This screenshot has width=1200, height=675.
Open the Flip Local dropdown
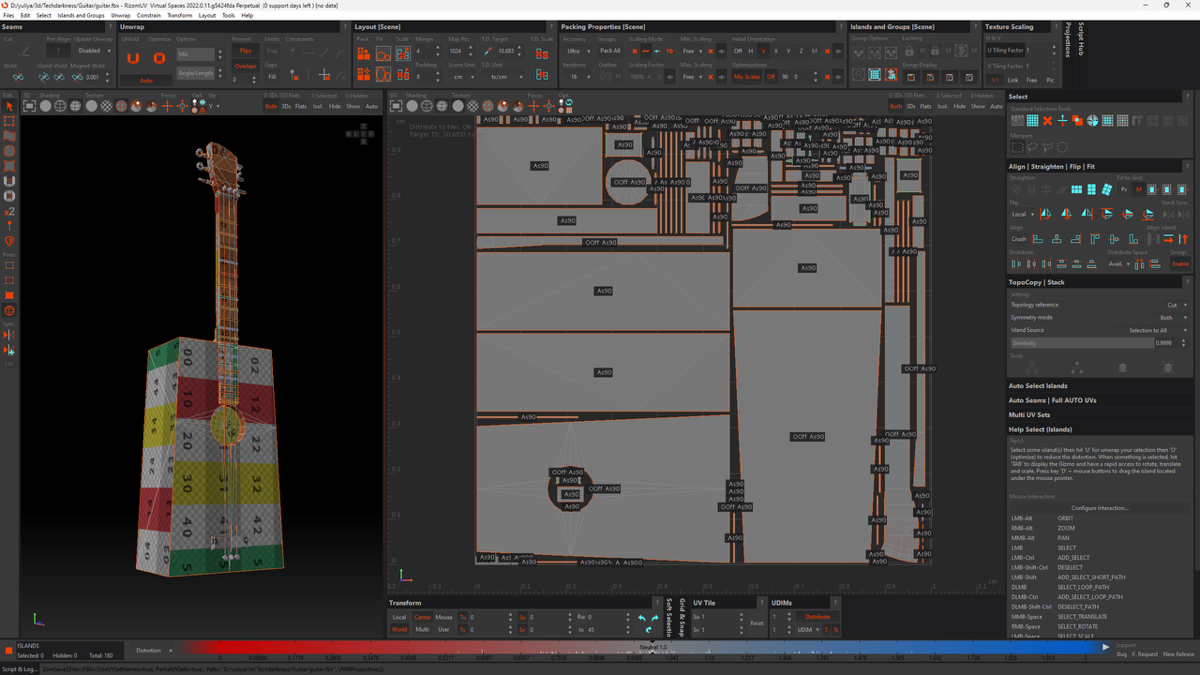click(1023, 214)
